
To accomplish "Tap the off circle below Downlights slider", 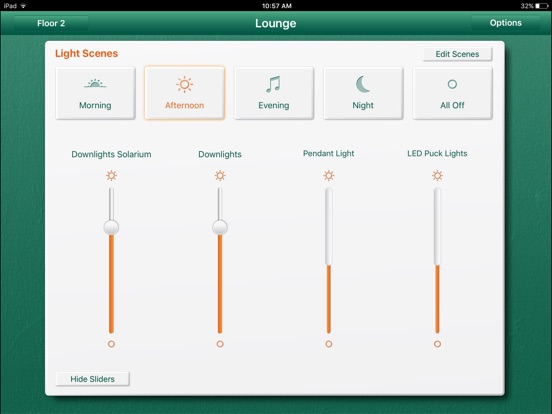I will pos(220,344).
